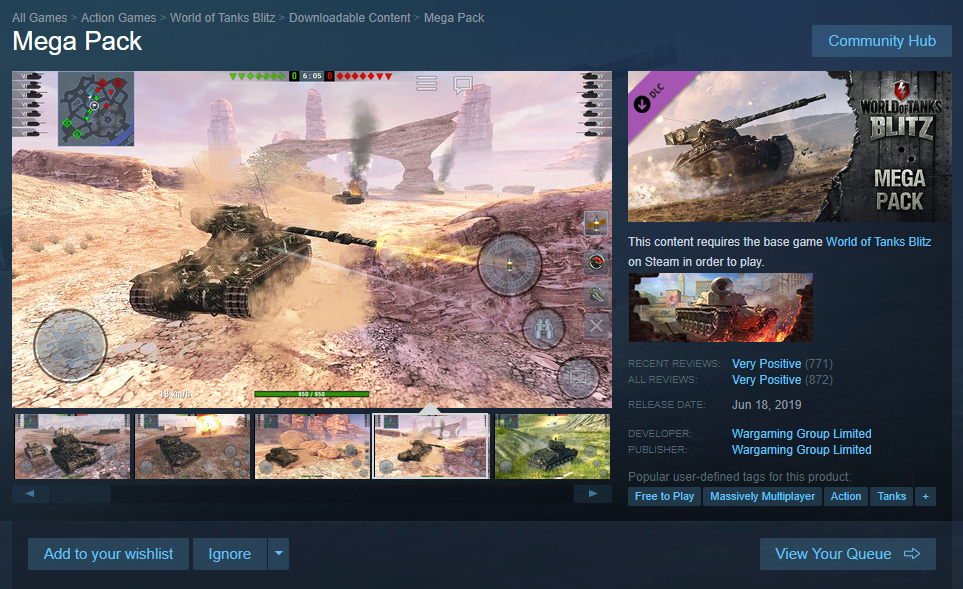Click the battle timer 6:05
This screenshot has width=963, height=589.
point(312,76)
